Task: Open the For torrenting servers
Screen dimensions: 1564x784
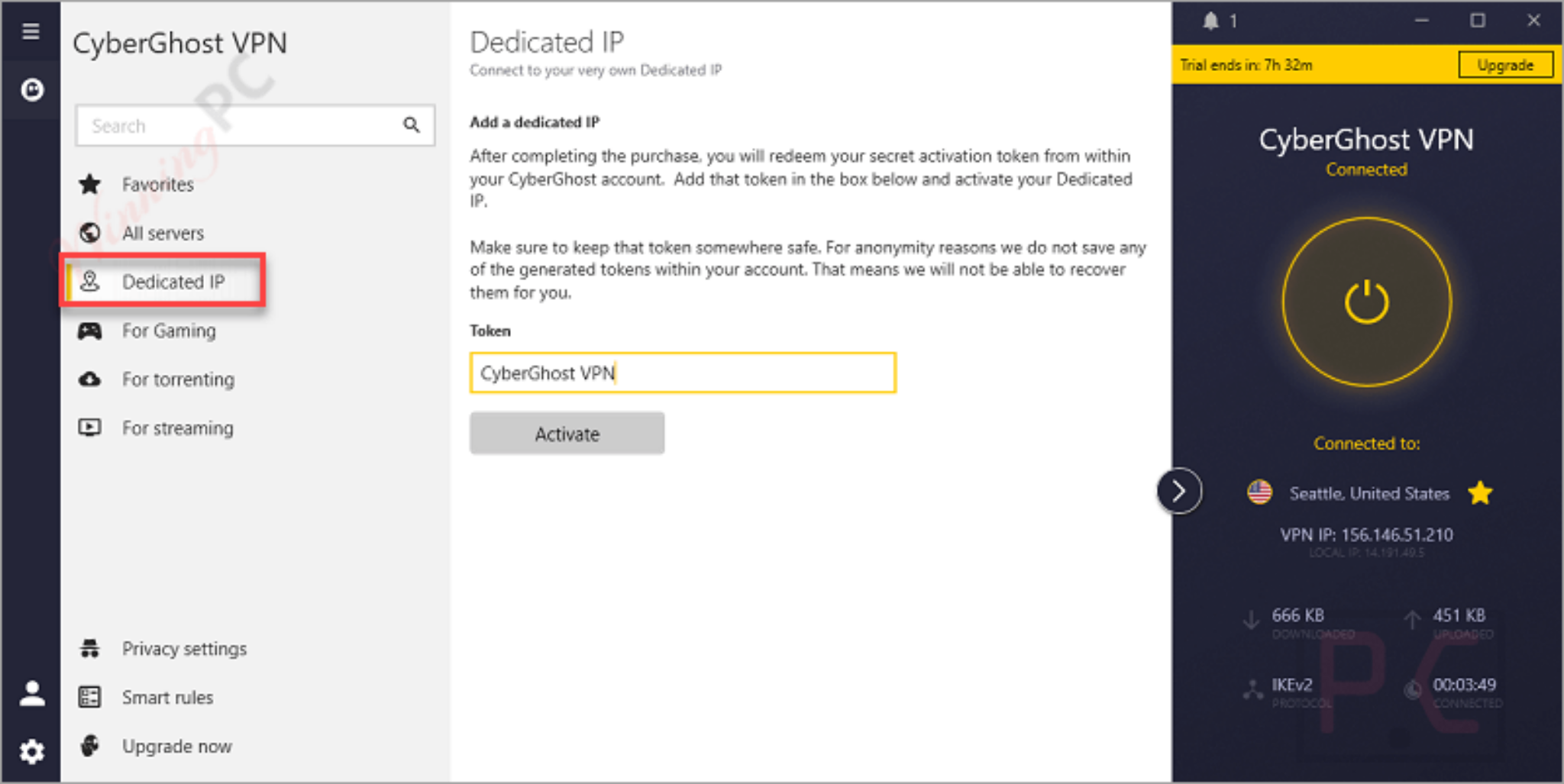Action: 178,379
